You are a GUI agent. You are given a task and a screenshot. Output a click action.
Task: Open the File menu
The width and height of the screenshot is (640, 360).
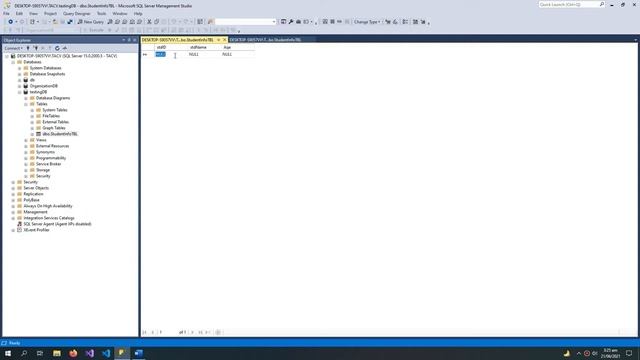click(x=6, y=13)
